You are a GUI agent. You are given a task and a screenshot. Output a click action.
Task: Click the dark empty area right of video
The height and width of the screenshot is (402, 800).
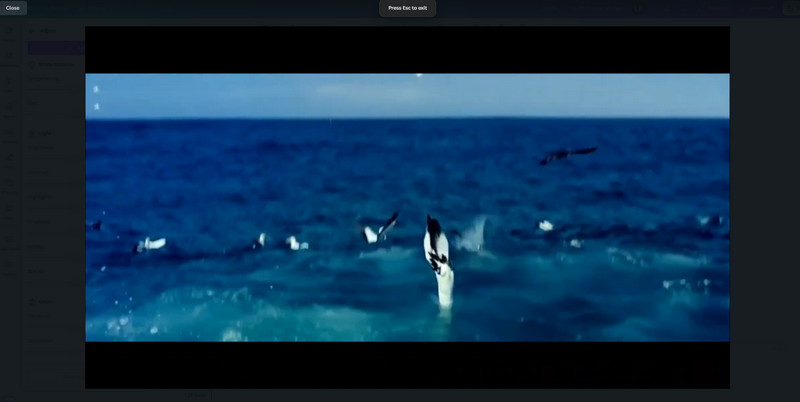[765, 200]
